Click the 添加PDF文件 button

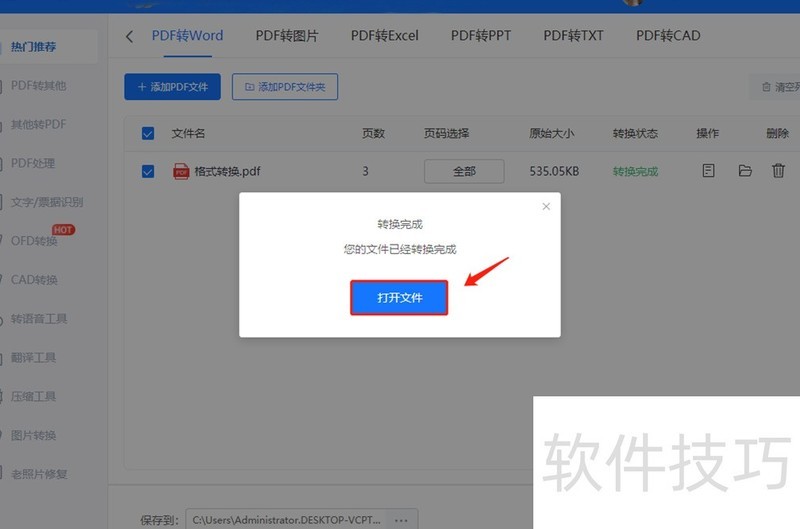pyautogui.click(x=172, y=87)
